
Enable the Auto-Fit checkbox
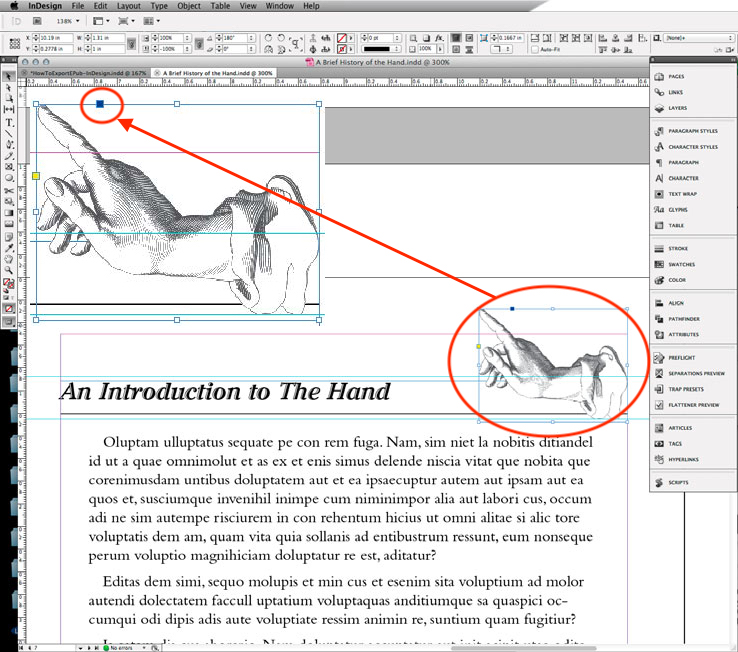535,48
